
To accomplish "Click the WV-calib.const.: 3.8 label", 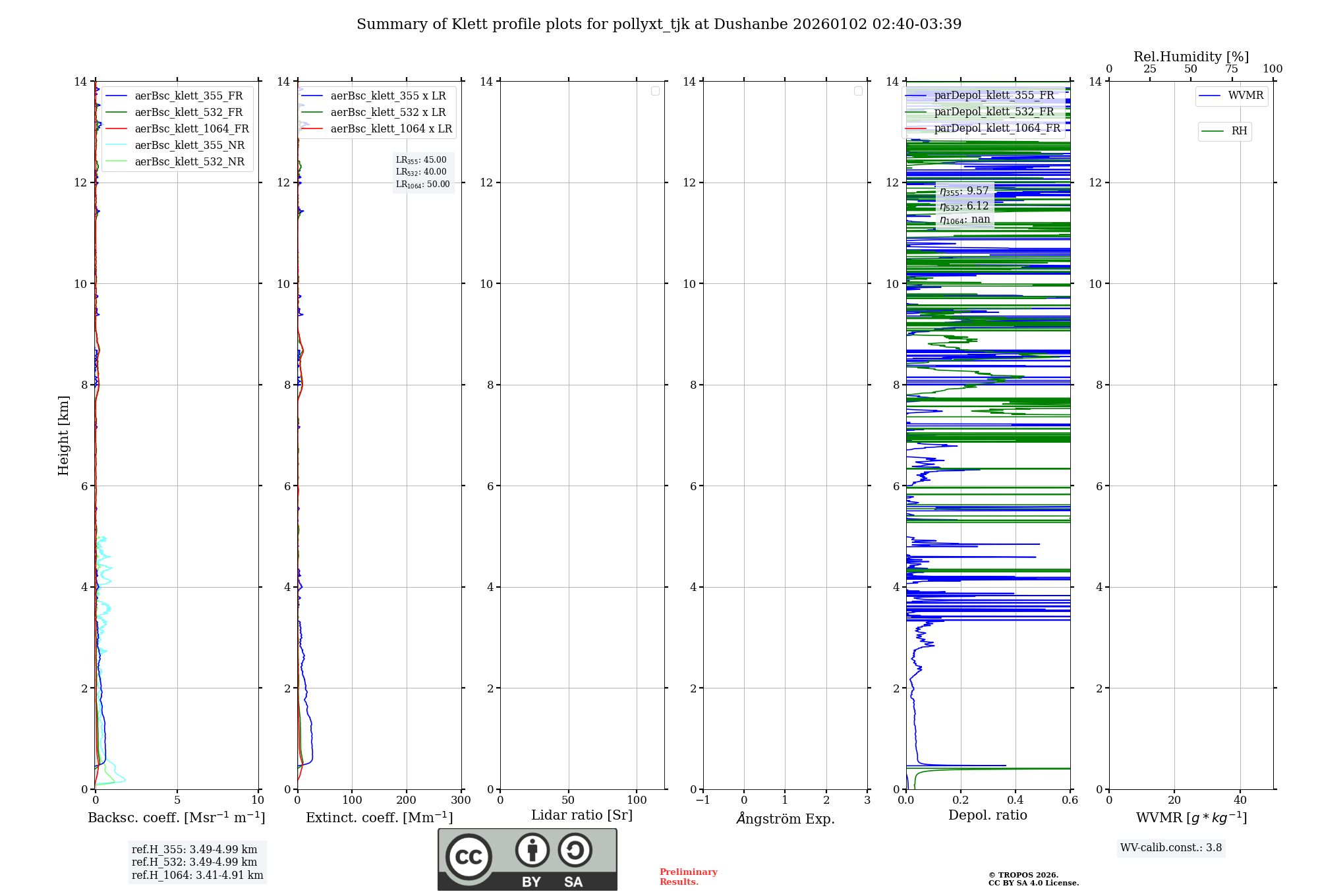I will pos(1171,848).
